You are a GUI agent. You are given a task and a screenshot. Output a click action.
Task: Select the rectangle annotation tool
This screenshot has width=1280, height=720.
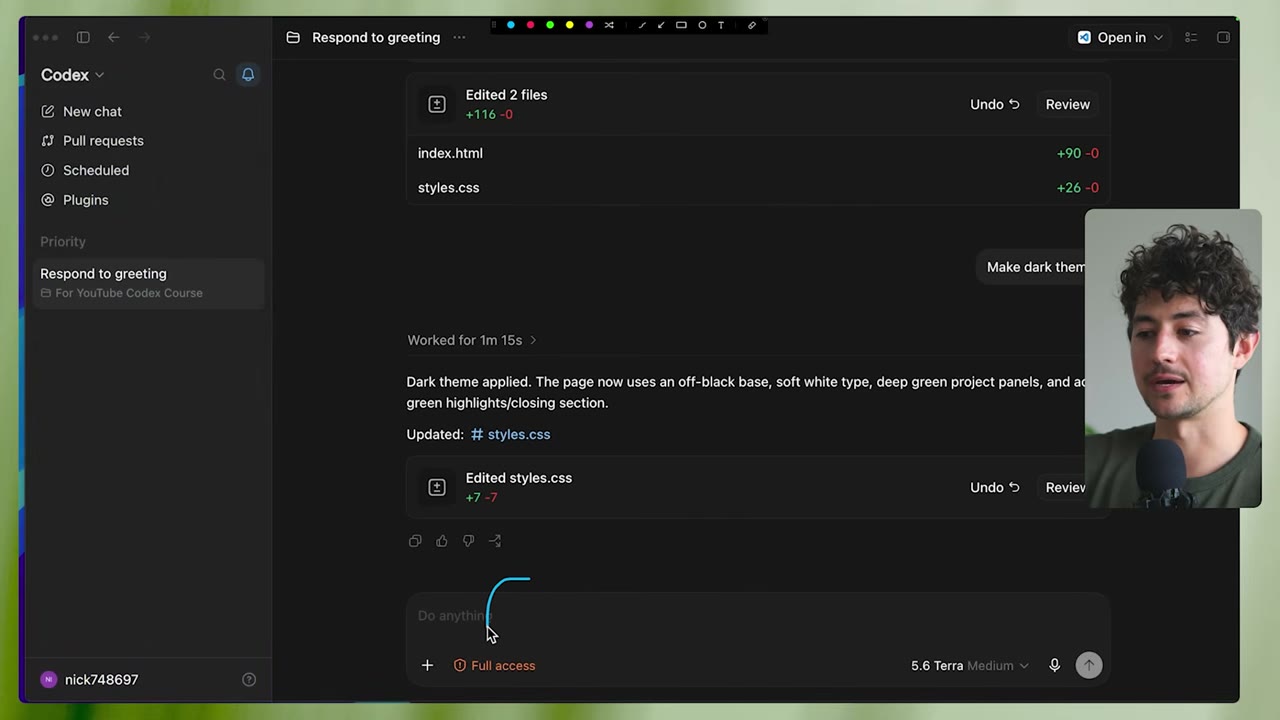point(681,25)
